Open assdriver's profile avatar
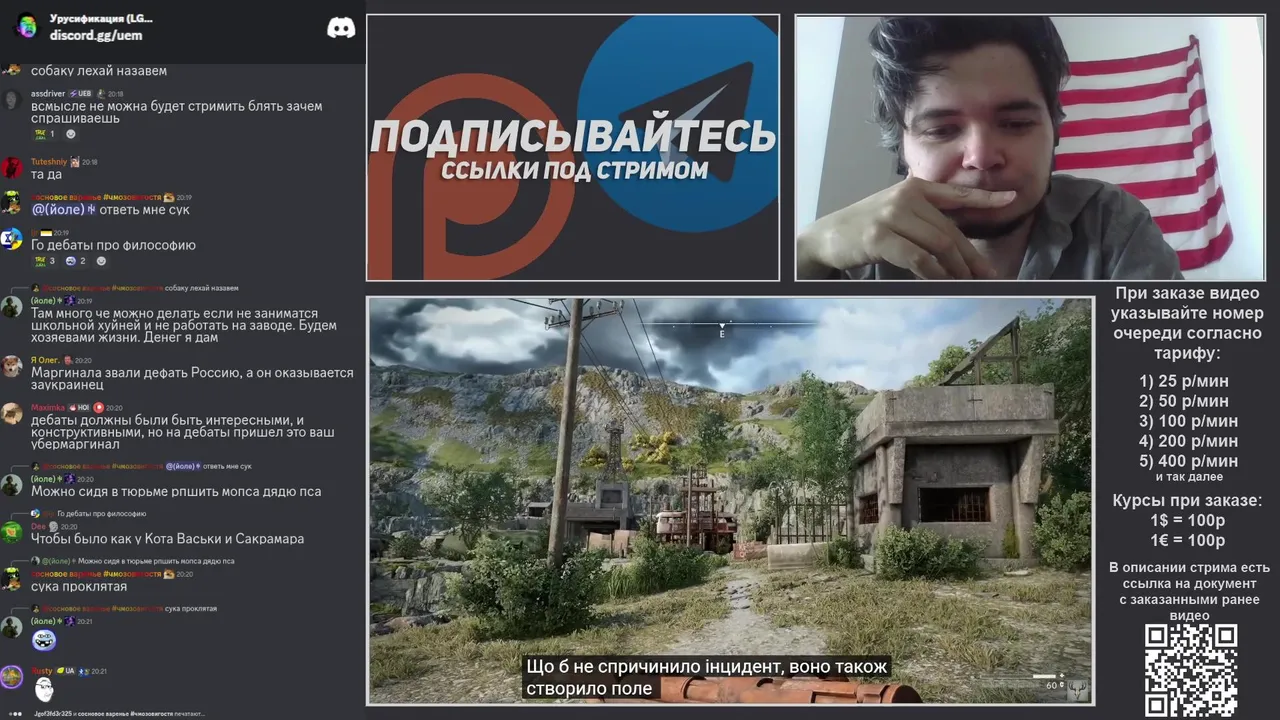1280x720 pixels. (11, 100)
